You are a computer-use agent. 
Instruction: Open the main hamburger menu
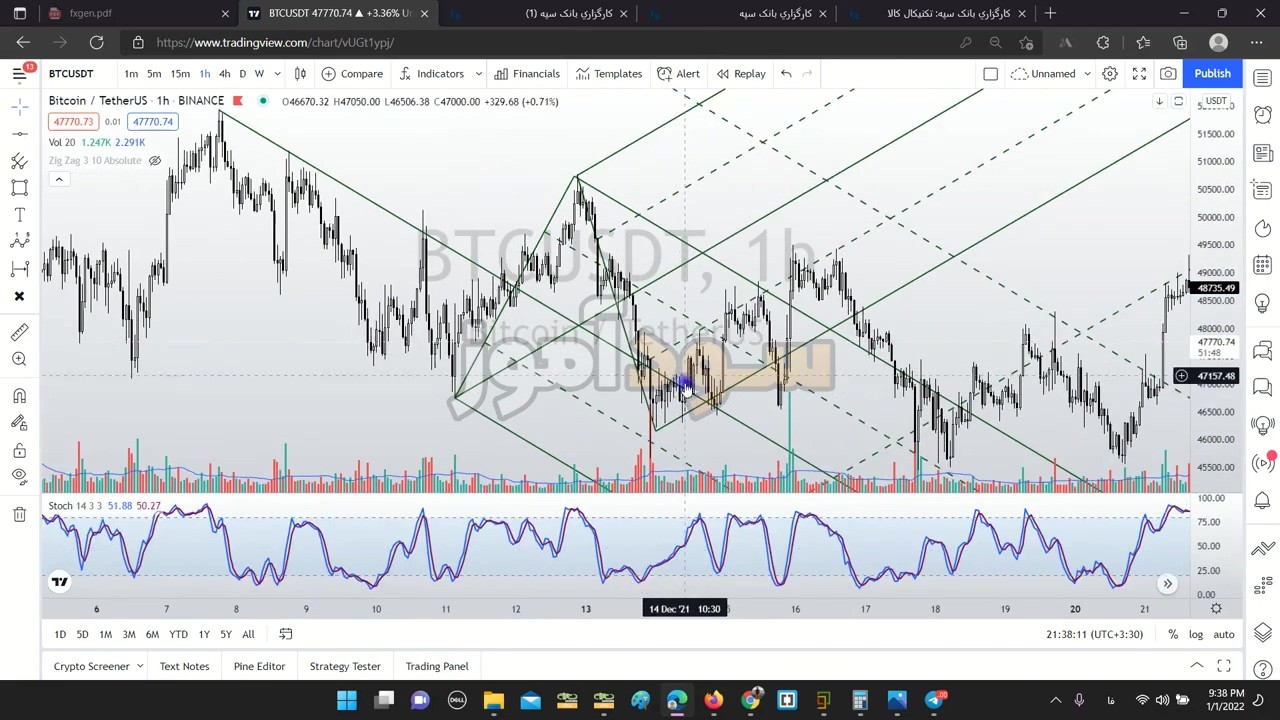pos(19,73)
